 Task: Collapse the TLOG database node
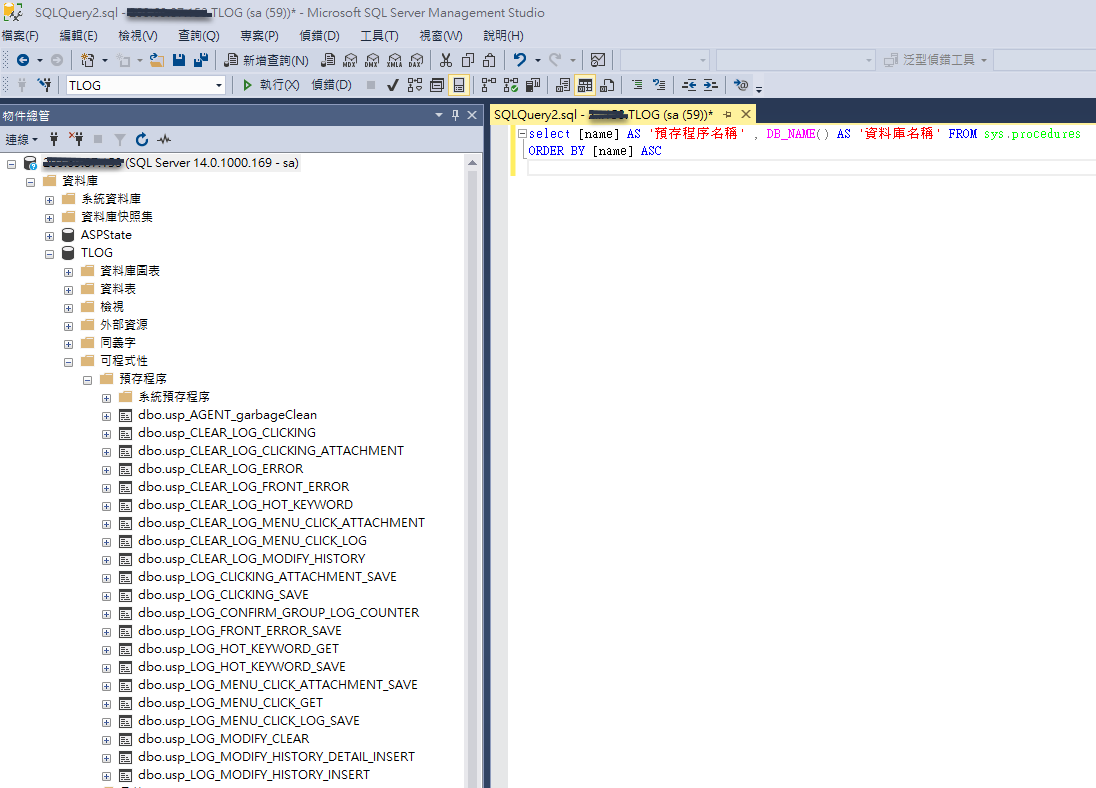click(50, 254)
